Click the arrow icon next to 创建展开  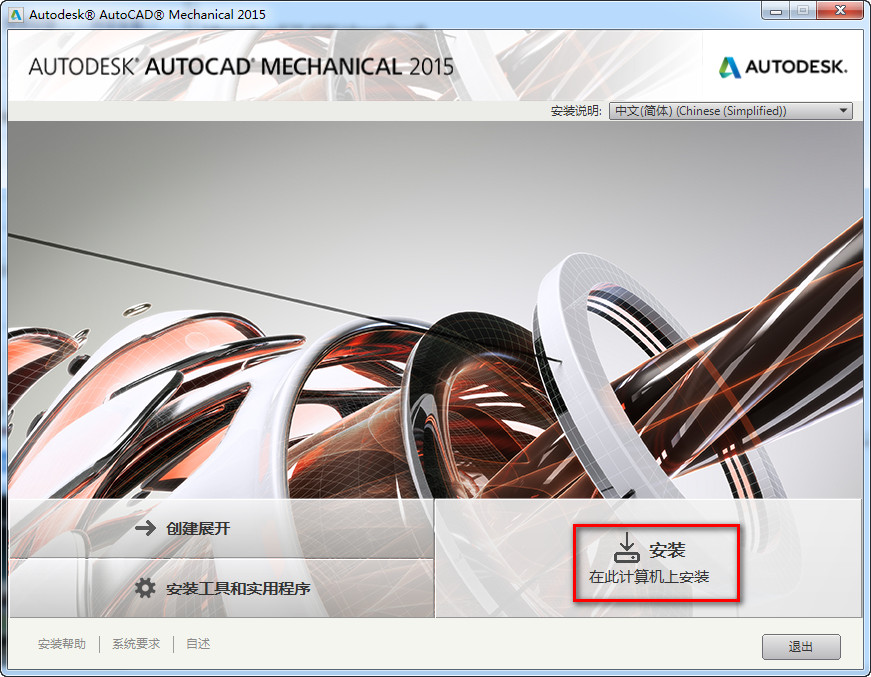click(x=145, y=530)
